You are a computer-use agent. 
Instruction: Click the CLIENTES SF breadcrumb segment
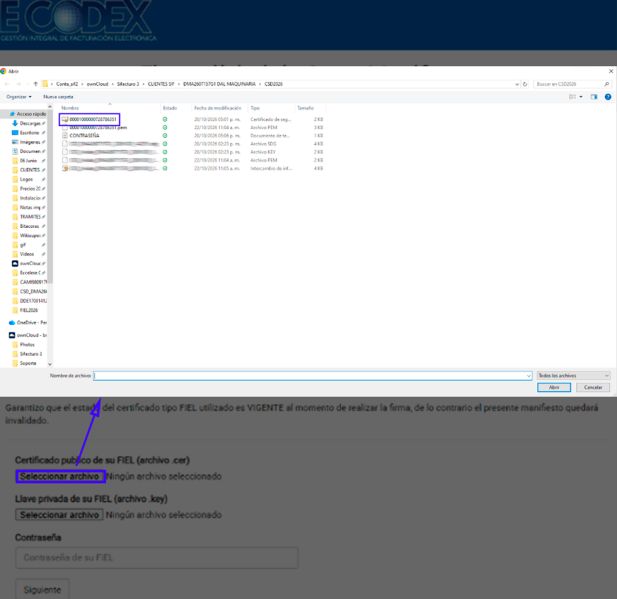(x=161, y=84)
